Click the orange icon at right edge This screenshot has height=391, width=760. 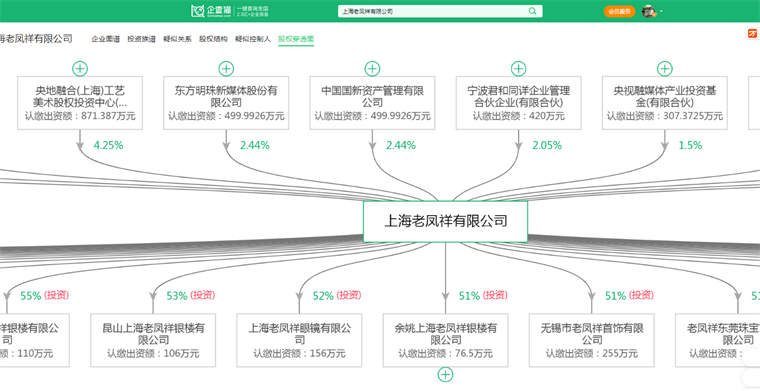tap(753, 33)
